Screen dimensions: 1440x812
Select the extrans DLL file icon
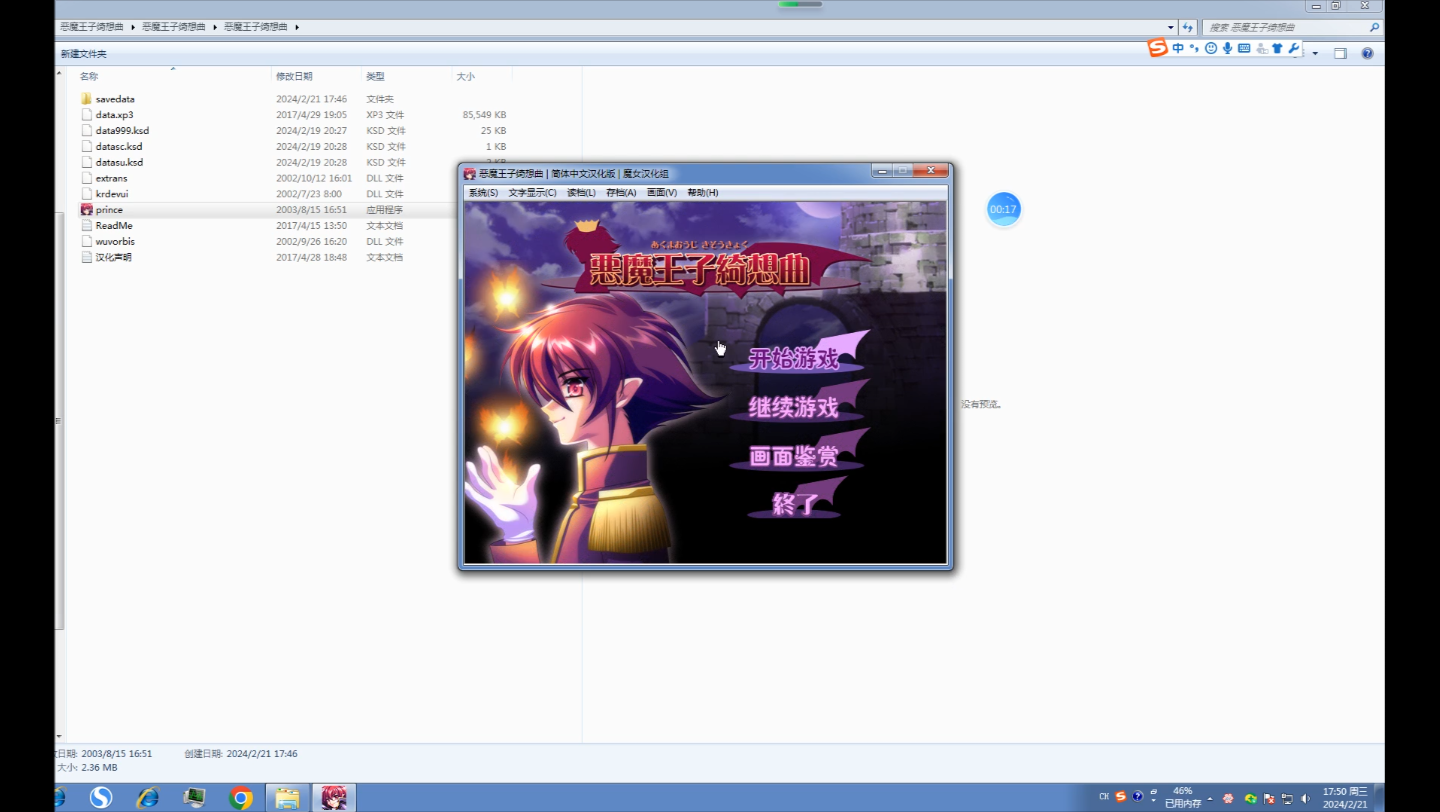coord(86,178)
